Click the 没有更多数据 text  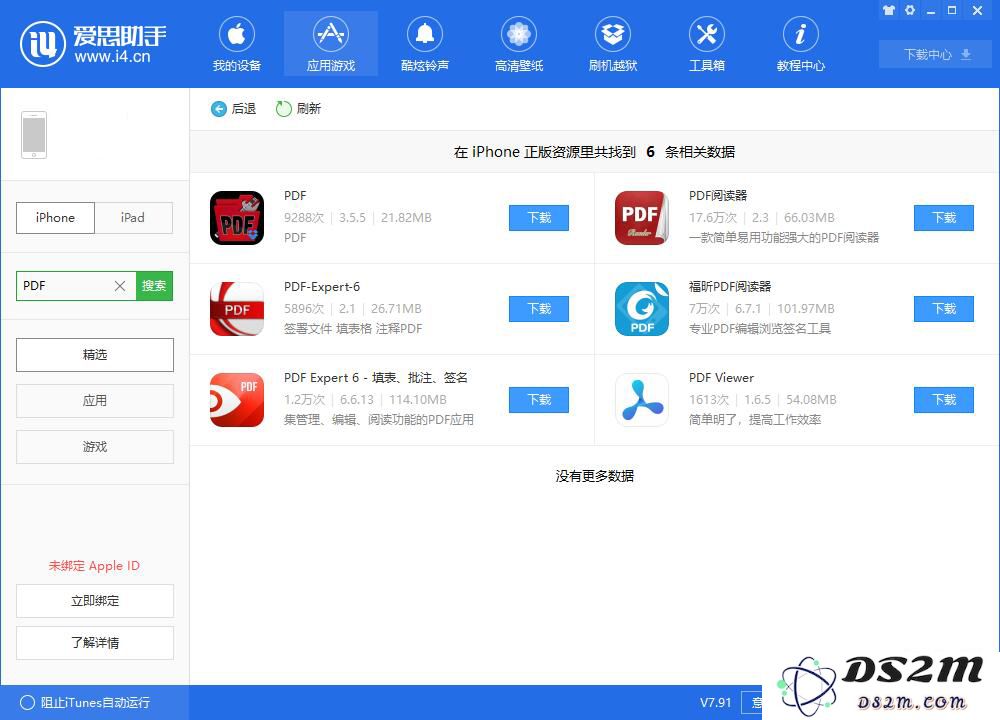(594, 476)
